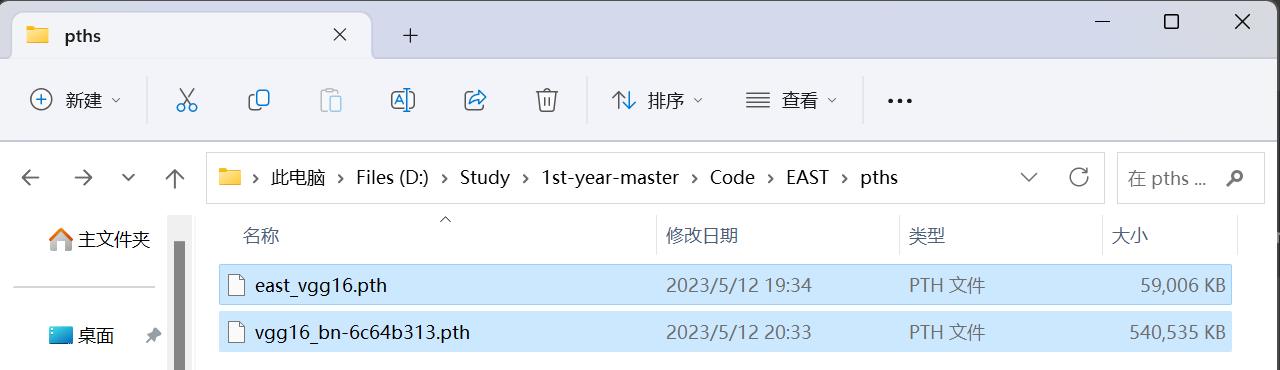The image size is (1280, 370).
Task: Go back with the left arrow
Action: click(30, 178)
